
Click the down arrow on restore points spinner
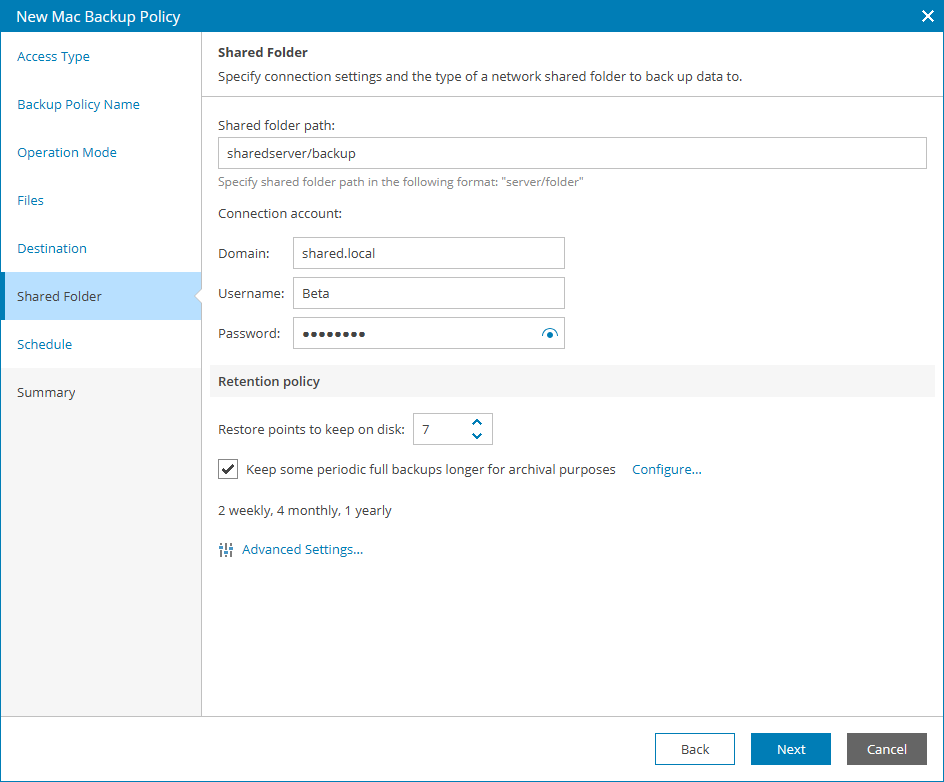477,435
